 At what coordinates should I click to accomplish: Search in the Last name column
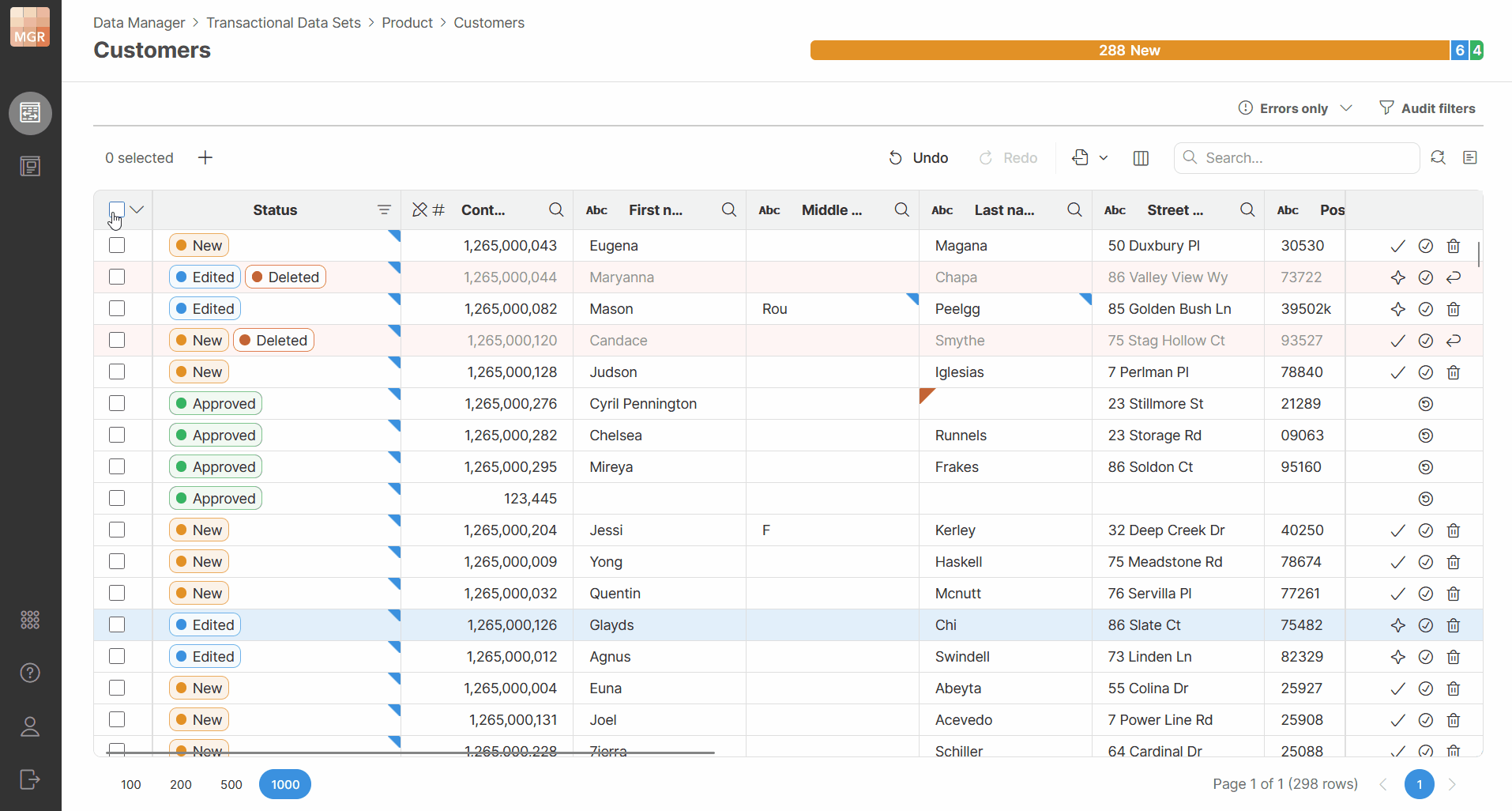(1074, 209)
